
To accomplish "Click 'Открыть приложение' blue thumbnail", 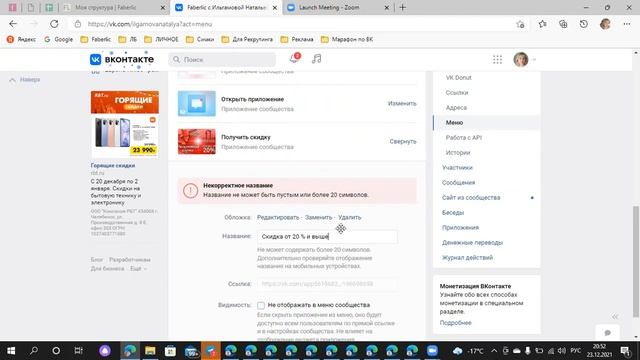I will [197, 104].
